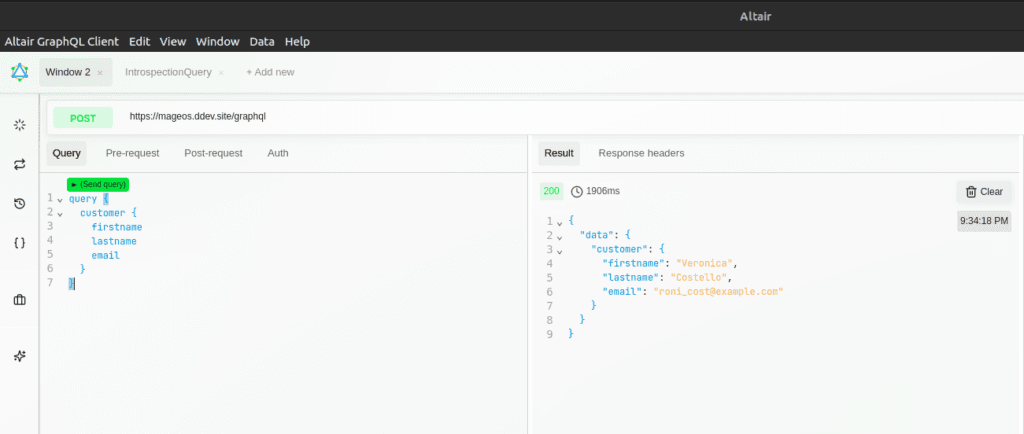
Task: Click the 1906ms response time
Action: click(x=603, y=191)
